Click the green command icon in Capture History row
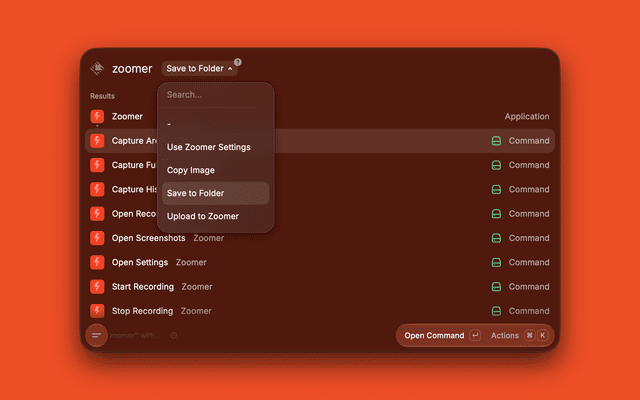This screenshot has height=400, width=640. pyautogui.click(x=496, y=189)
